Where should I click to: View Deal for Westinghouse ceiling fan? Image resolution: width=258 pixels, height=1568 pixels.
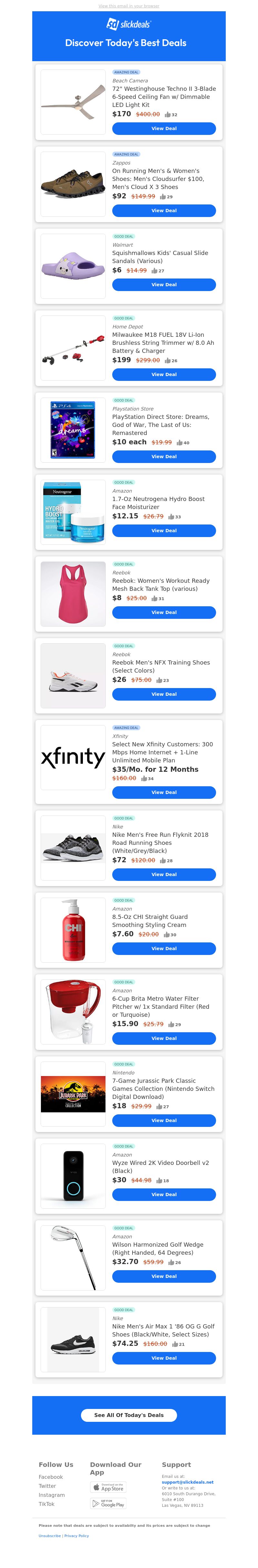164,128
